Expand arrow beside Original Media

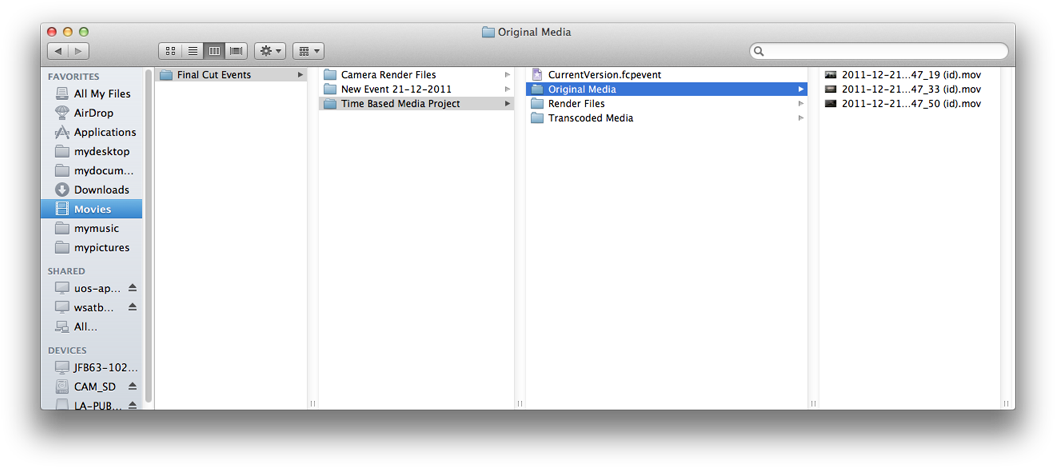coord(801,89)
